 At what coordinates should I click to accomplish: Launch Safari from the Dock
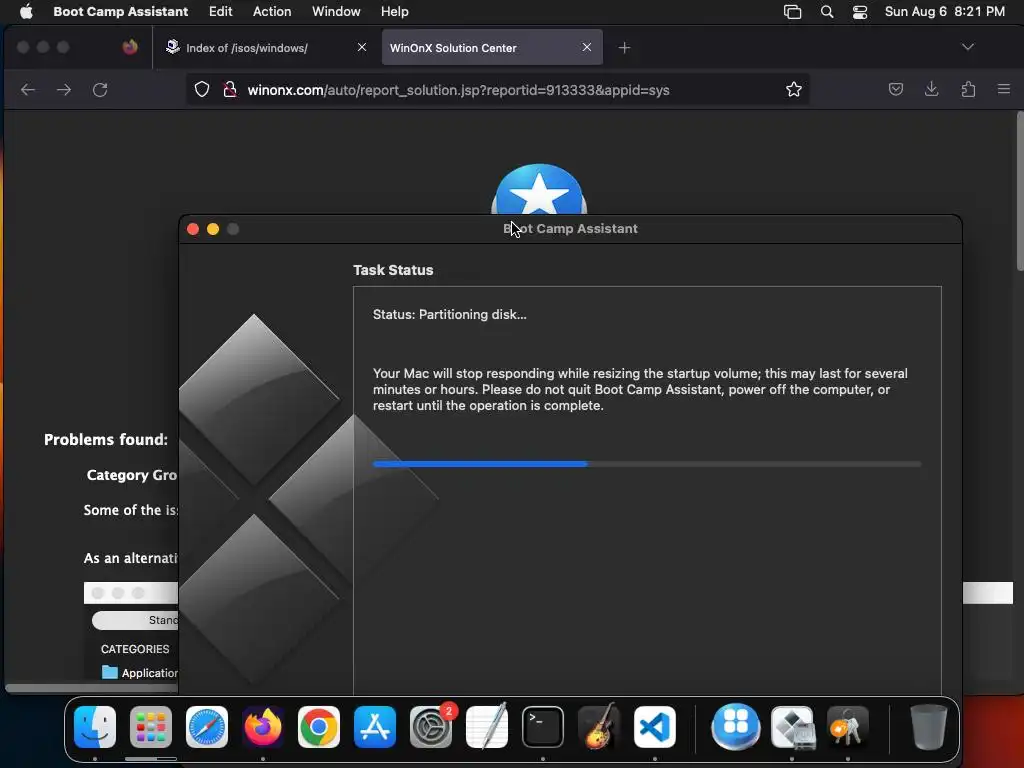tap(207, 726)
